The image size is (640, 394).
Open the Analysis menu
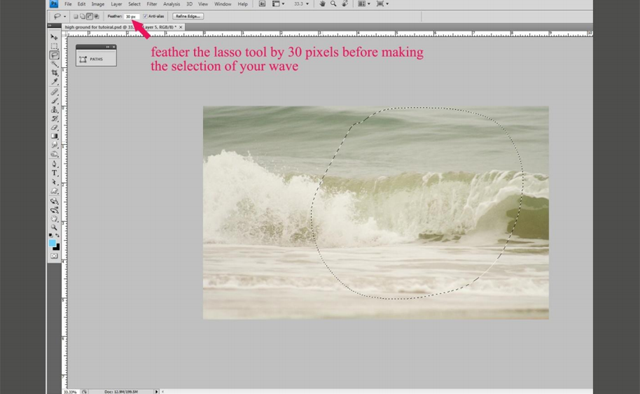click(171, 4)
